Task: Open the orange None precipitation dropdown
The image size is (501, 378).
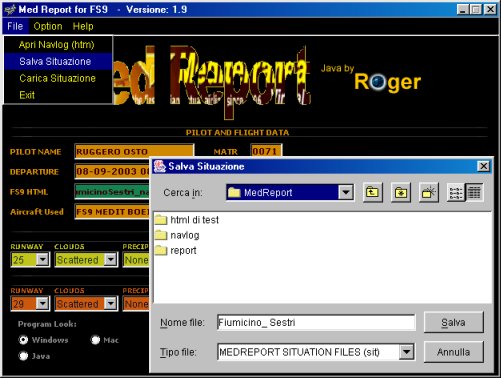Action: [x=136, y=304]
